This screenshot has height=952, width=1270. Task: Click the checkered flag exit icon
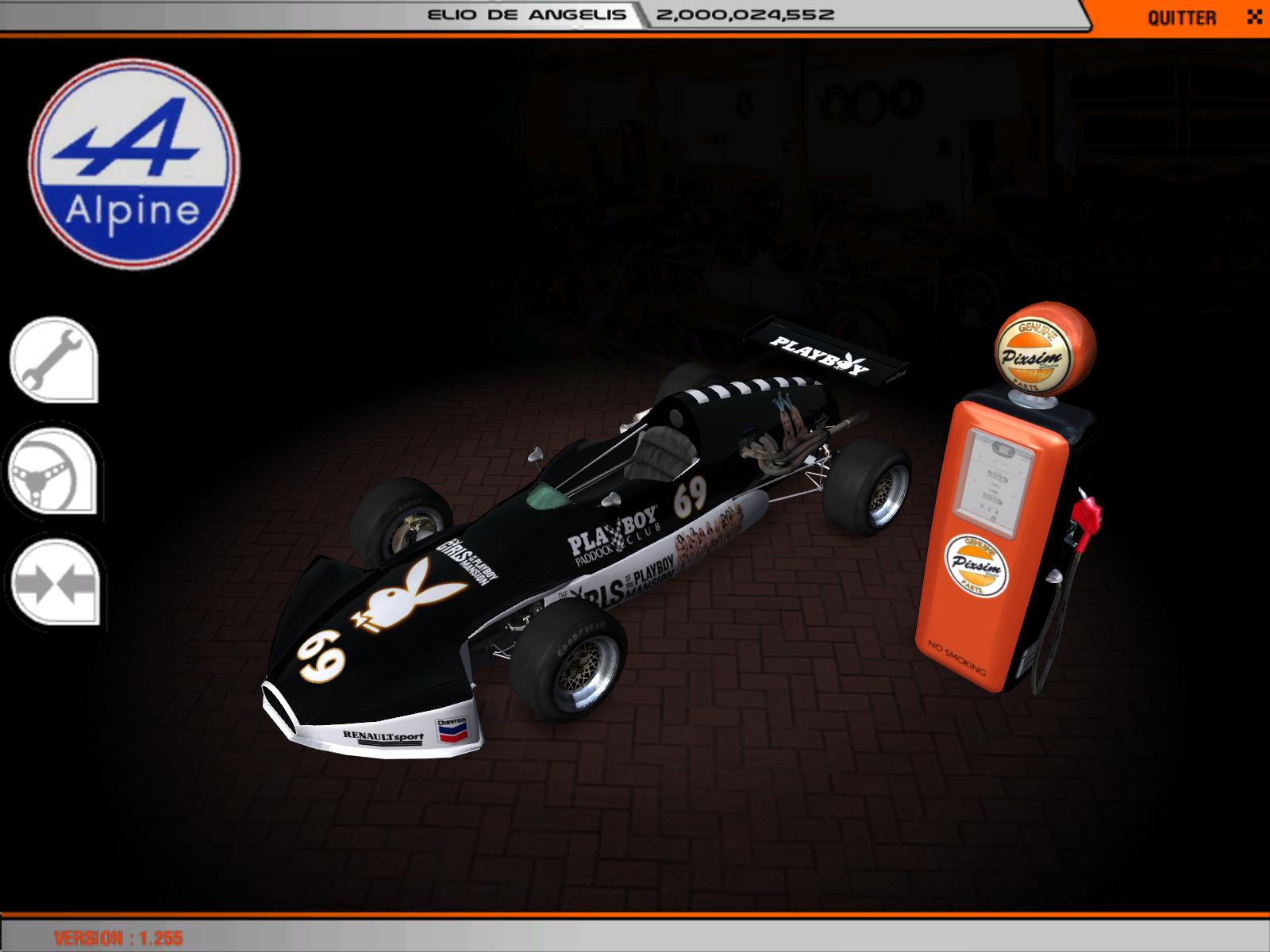[1253, 16]
